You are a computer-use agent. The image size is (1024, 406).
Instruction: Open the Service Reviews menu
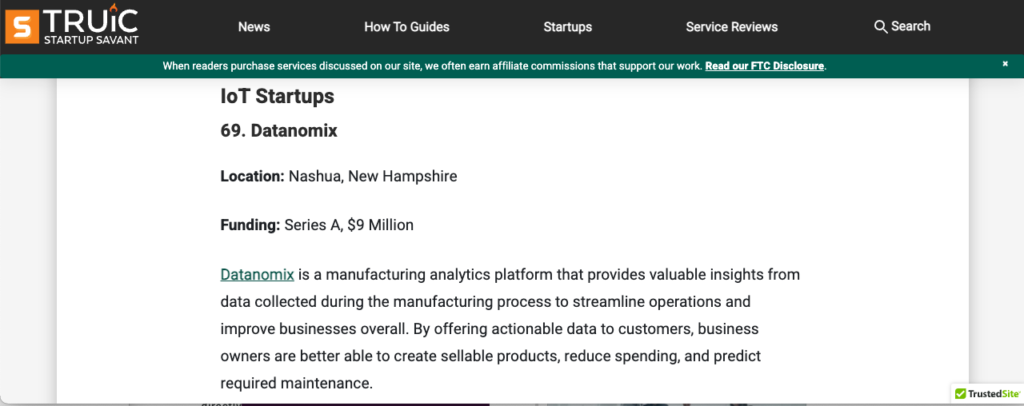point(731,27)
